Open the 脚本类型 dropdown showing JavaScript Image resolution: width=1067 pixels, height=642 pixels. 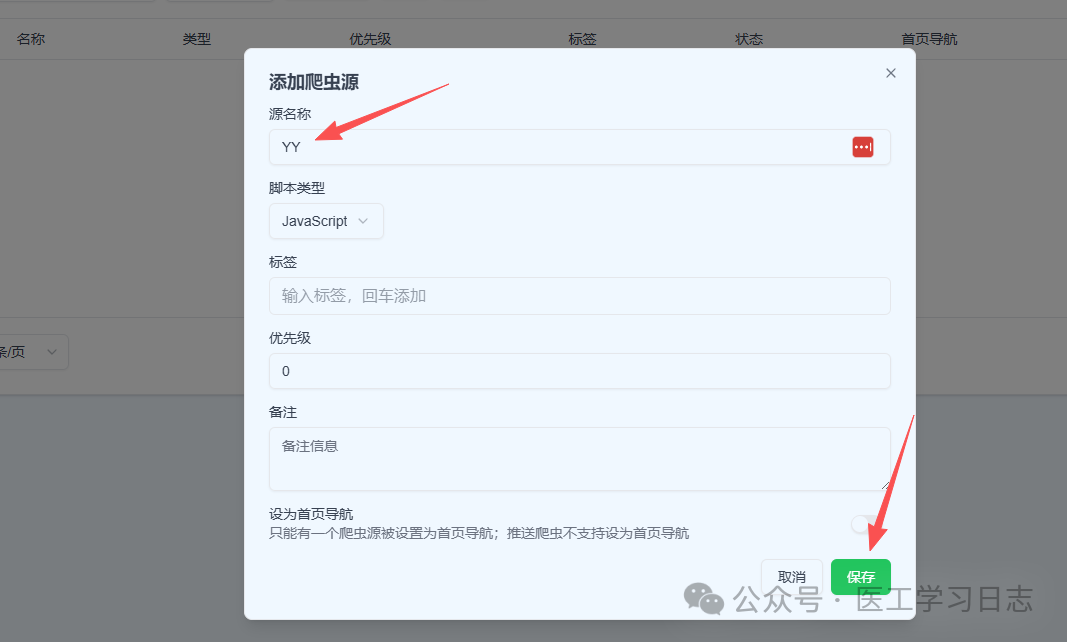[326, 221]
